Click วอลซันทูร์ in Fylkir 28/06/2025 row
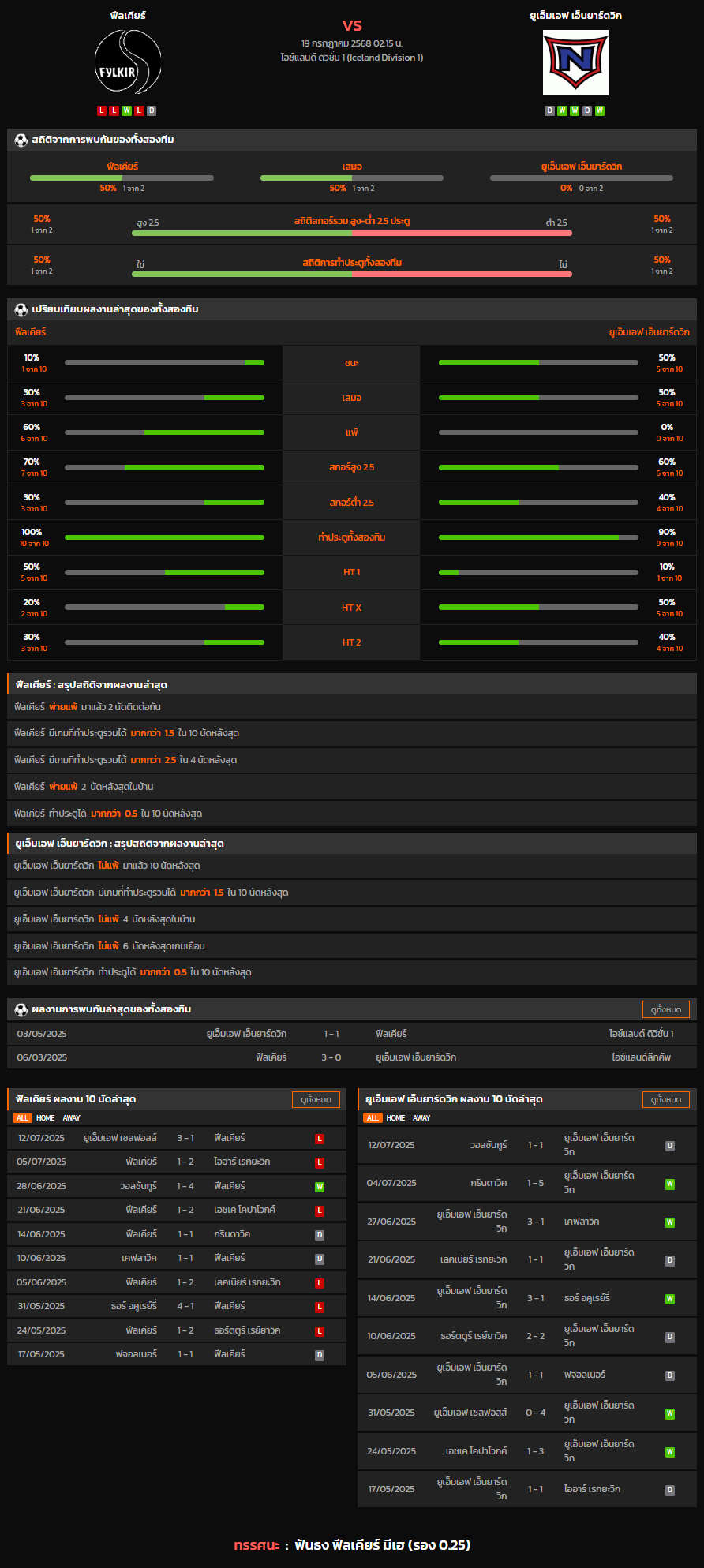Screen dimensions: 704x1568 (x=138, y=1186)
